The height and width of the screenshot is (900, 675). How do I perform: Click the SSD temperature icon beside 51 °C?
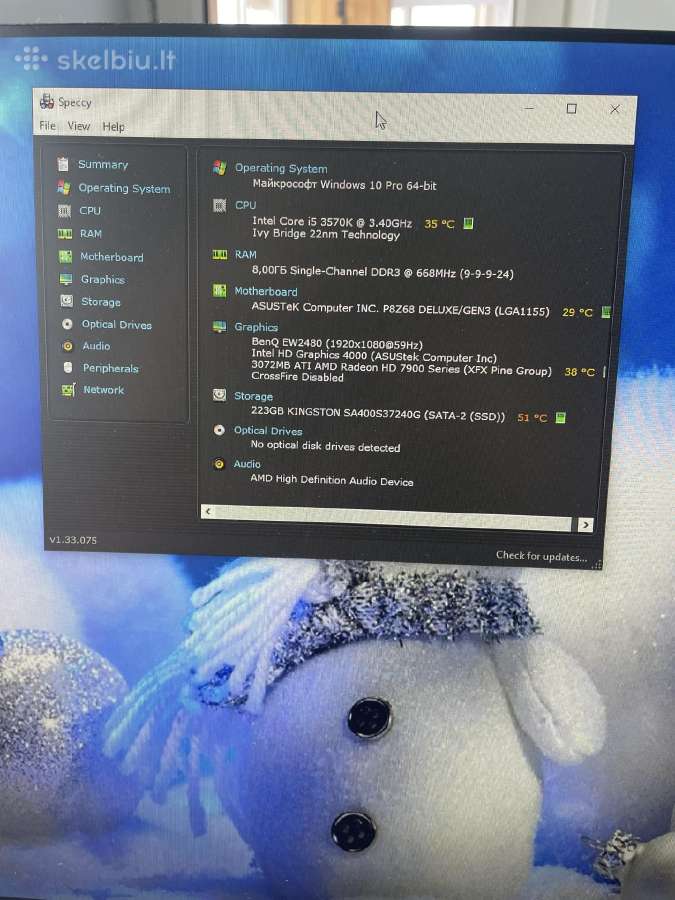click(x=561, y=417)
